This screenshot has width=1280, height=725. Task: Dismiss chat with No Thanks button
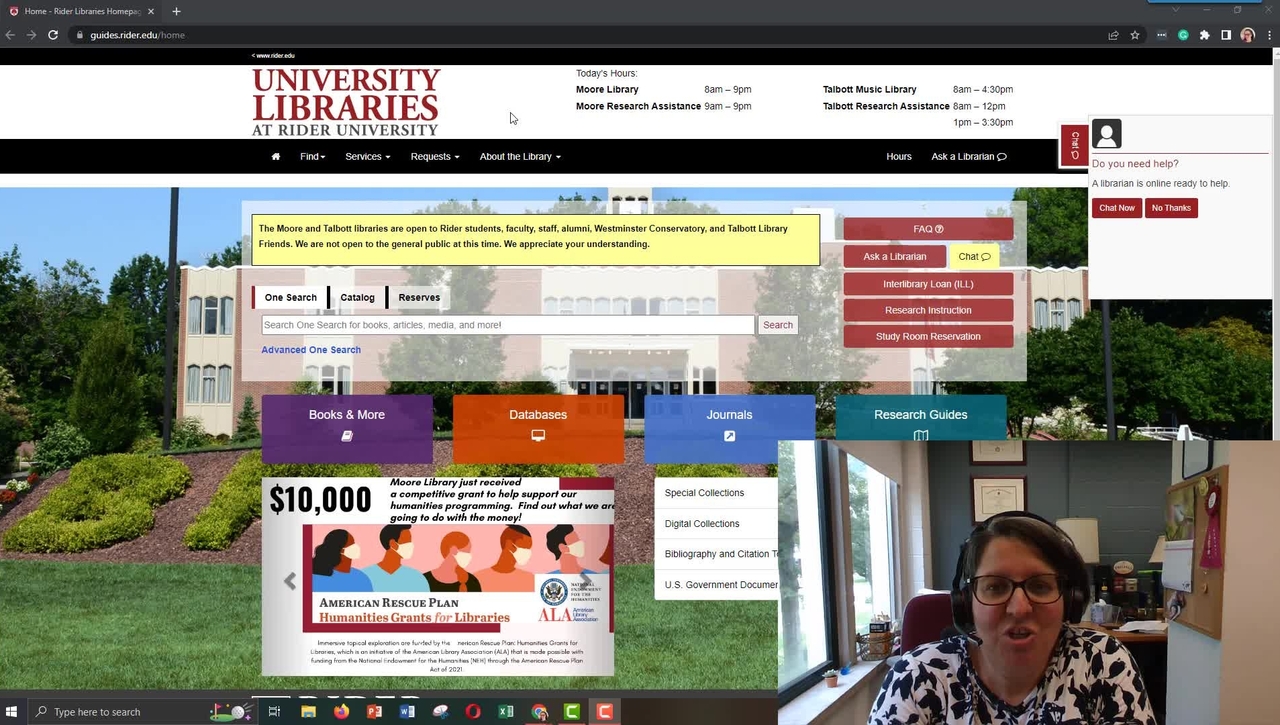pyautogui.click(x=1171, y=208)
